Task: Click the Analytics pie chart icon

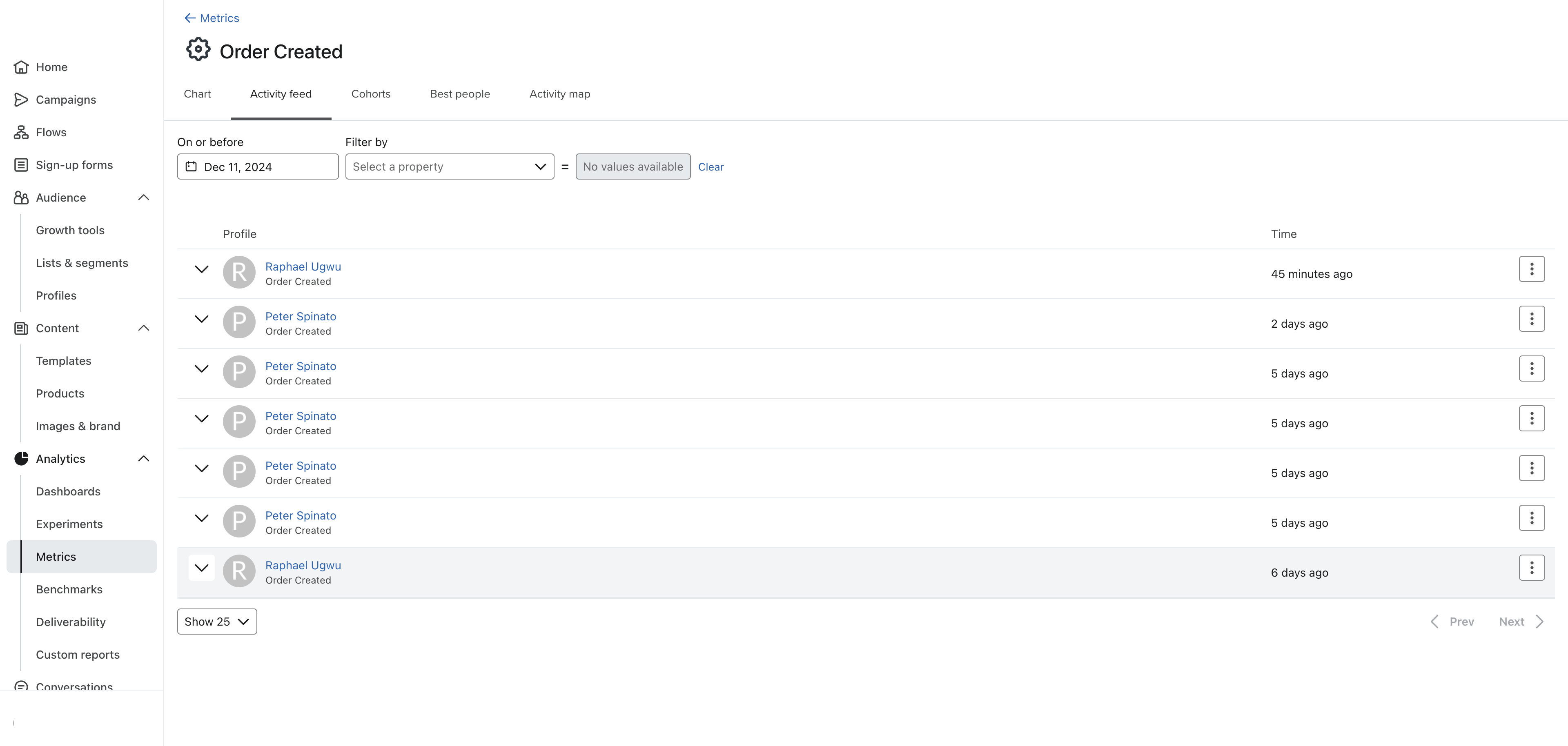Action: point(21,458)
